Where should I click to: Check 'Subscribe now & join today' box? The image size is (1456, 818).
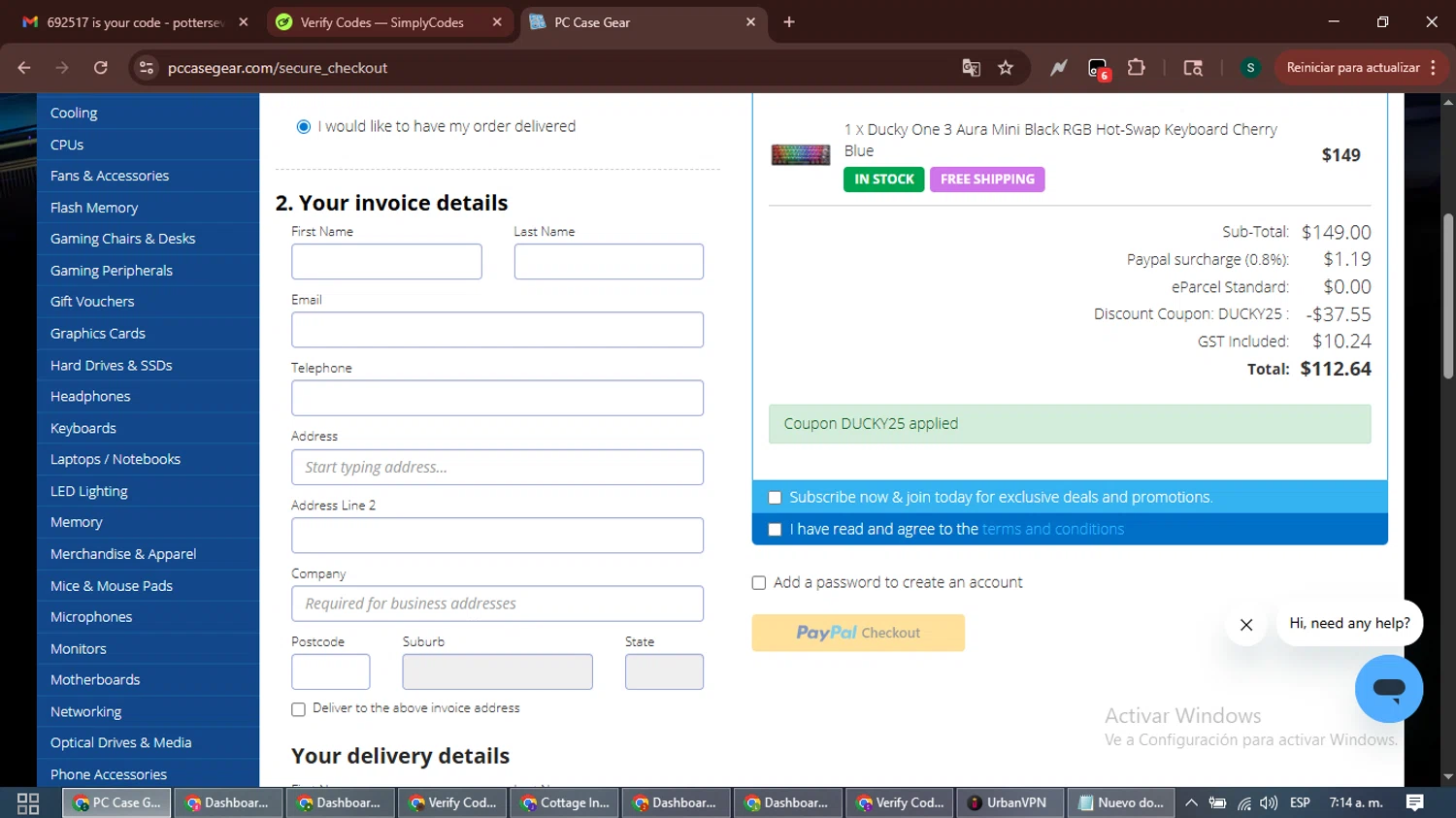pos(775,498)
